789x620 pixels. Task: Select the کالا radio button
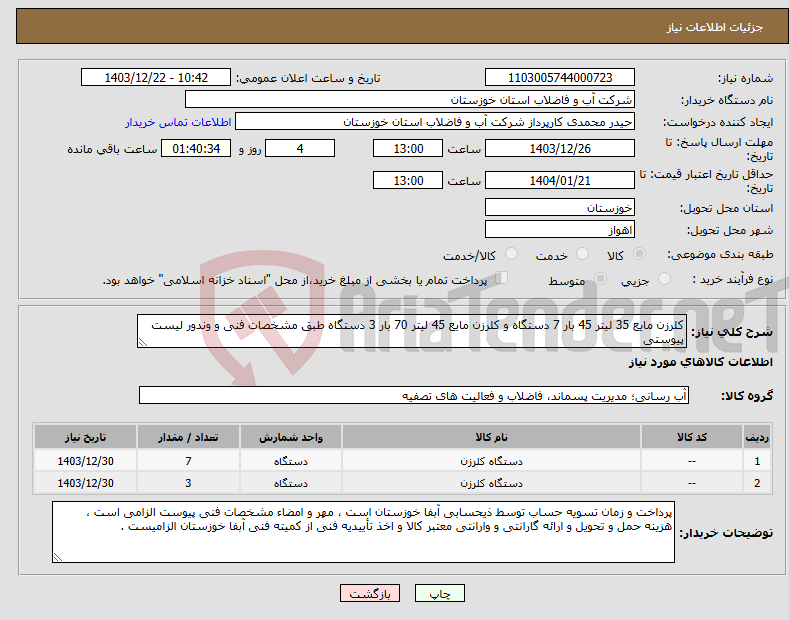(639, 254)
